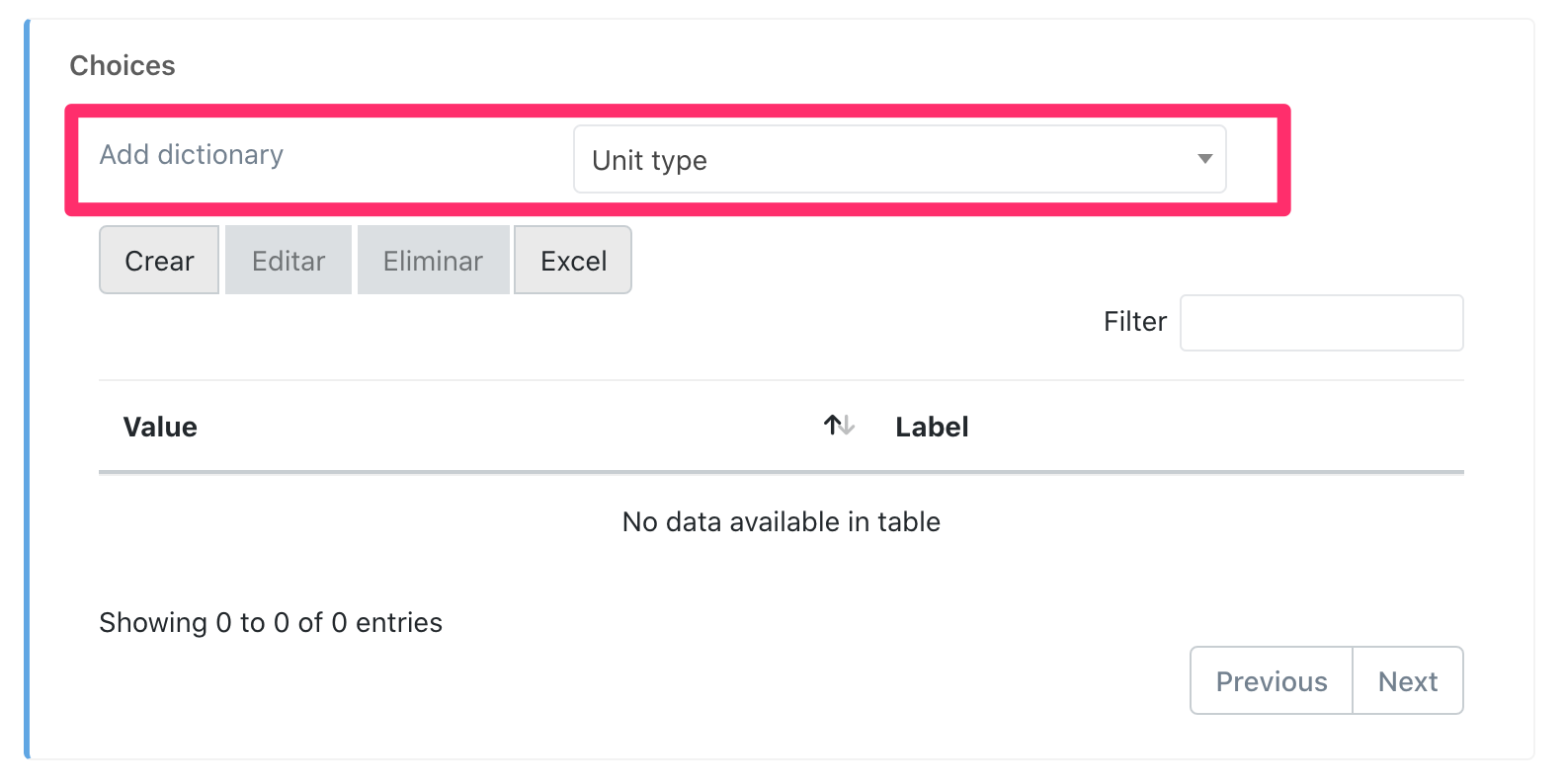Click the Add dictionary label
Image resolution: width=1565 pixels, height=784 pixels.
(x=192, y=155)
